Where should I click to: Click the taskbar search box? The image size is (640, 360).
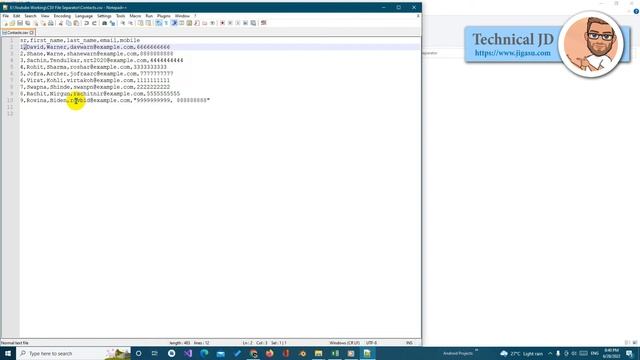click(x=73, y=353)
